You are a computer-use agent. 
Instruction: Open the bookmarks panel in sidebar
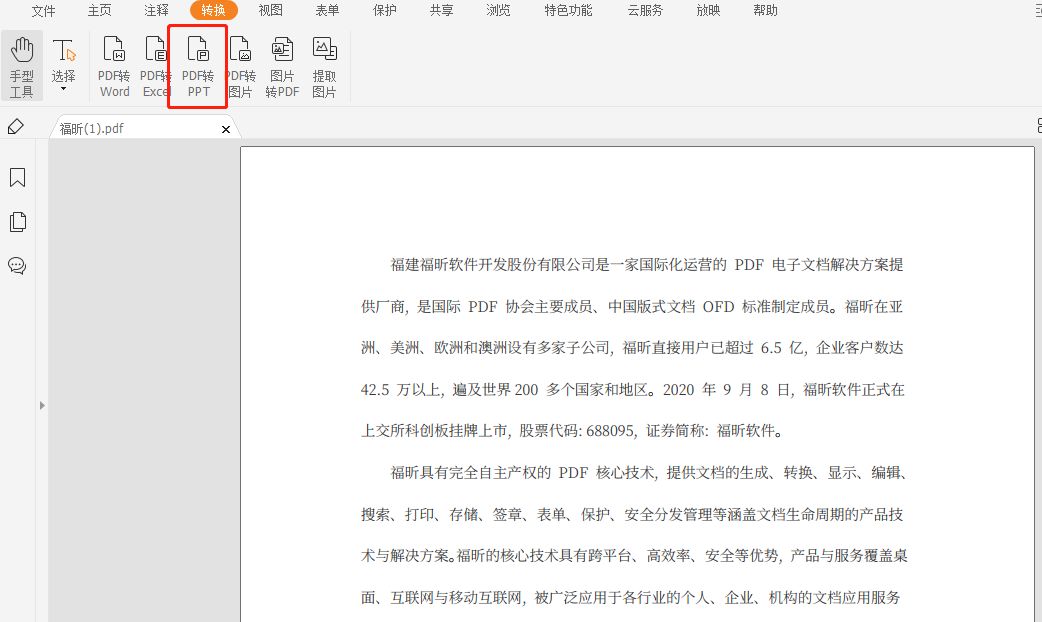coord(17,177)
